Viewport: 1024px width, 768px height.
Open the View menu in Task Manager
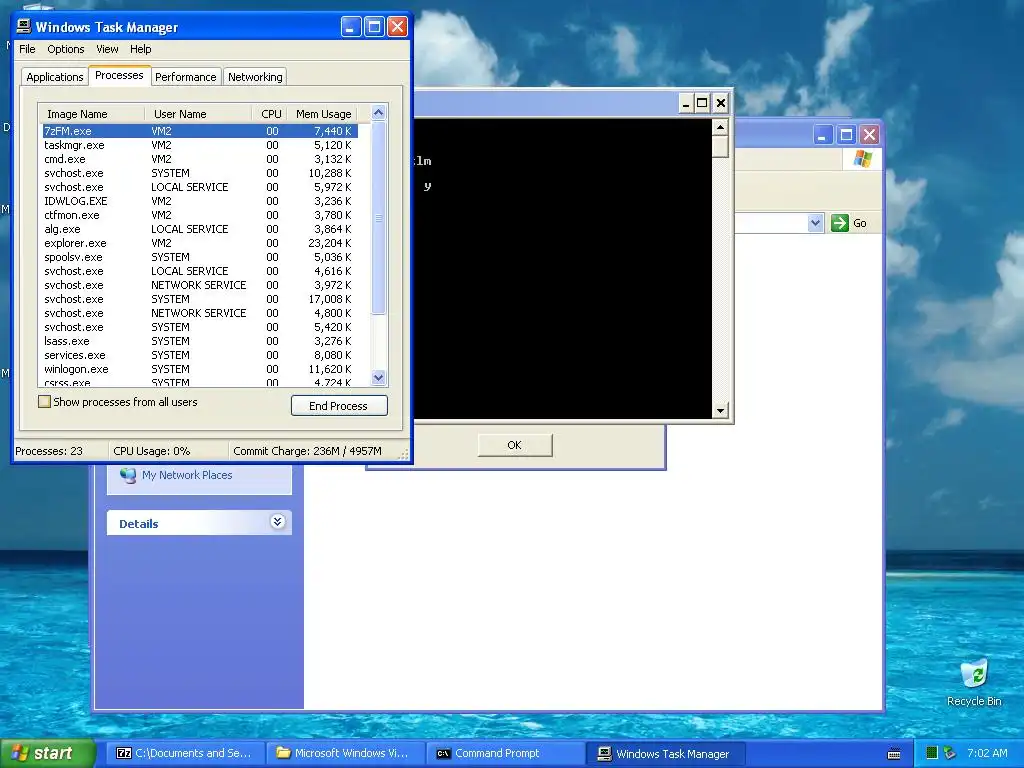[107, 49]
